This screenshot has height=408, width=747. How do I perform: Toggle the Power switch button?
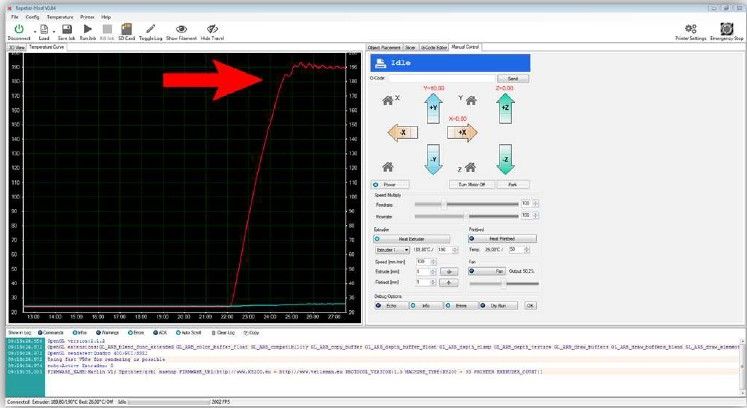(390, 184)
